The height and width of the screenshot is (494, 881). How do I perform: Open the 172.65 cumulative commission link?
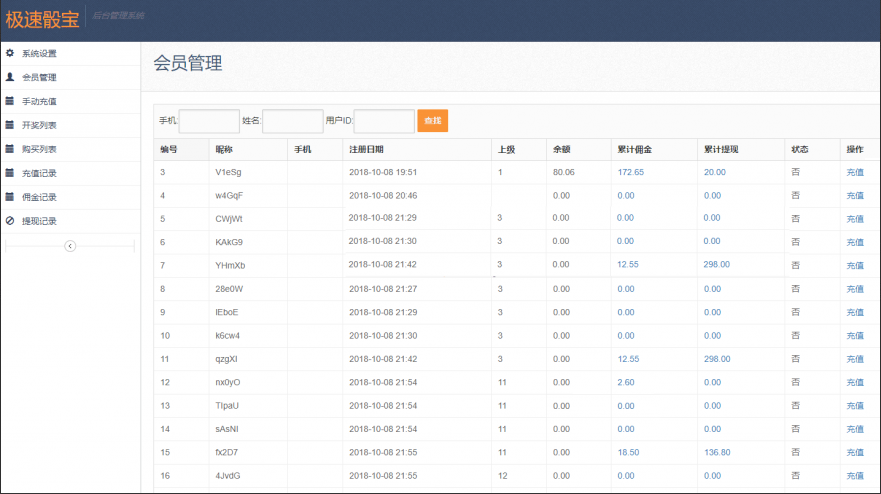pos(631,172)
